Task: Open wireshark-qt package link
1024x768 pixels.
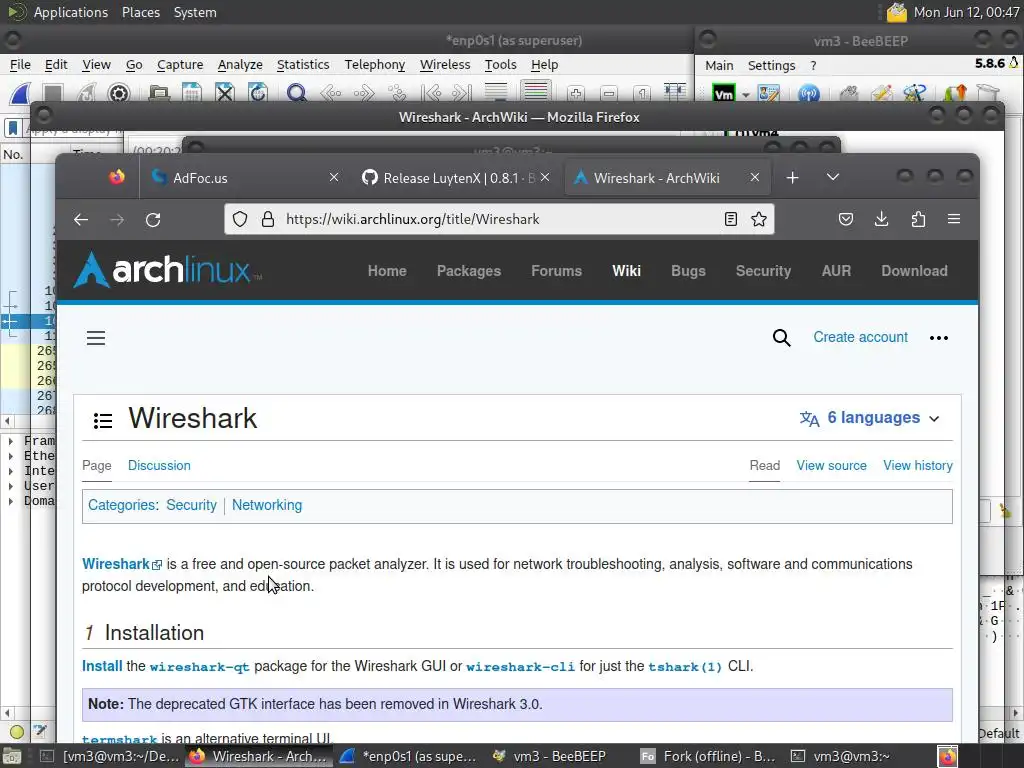Action: (200, 667)
